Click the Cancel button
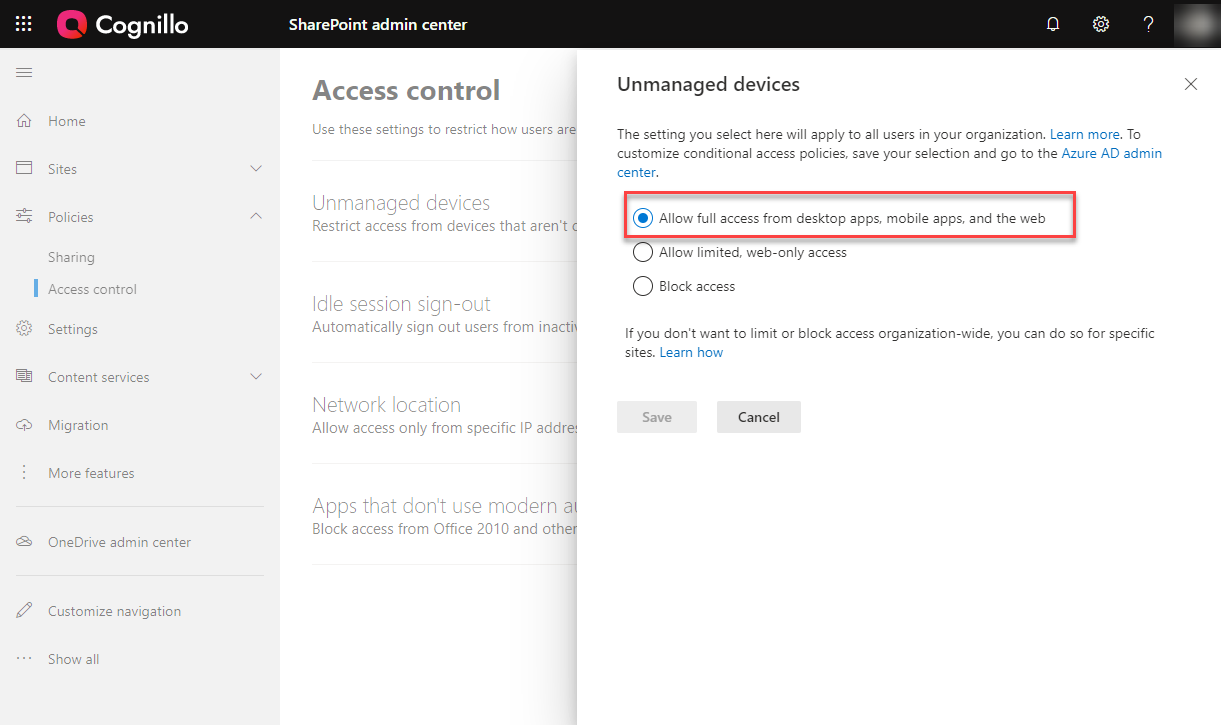This screenshot has width=1221, height=725. [x=759, y=417]
